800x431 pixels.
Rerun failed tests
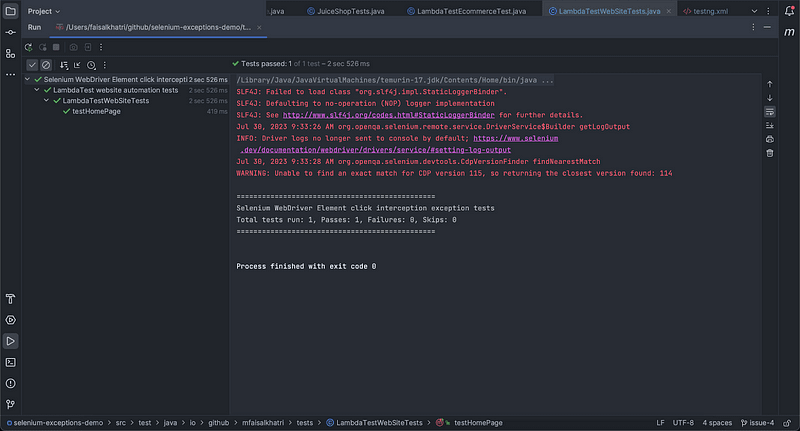(x=43, y=47)
